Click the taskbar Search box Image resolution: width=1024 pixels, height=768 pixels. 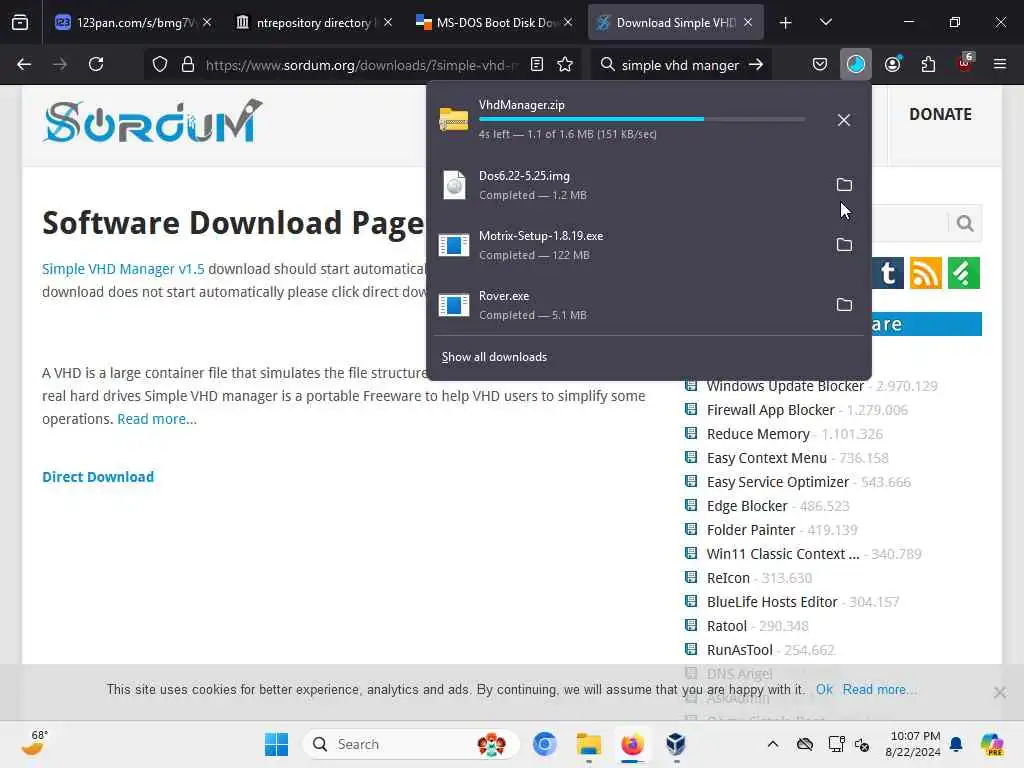pos(411,744)
